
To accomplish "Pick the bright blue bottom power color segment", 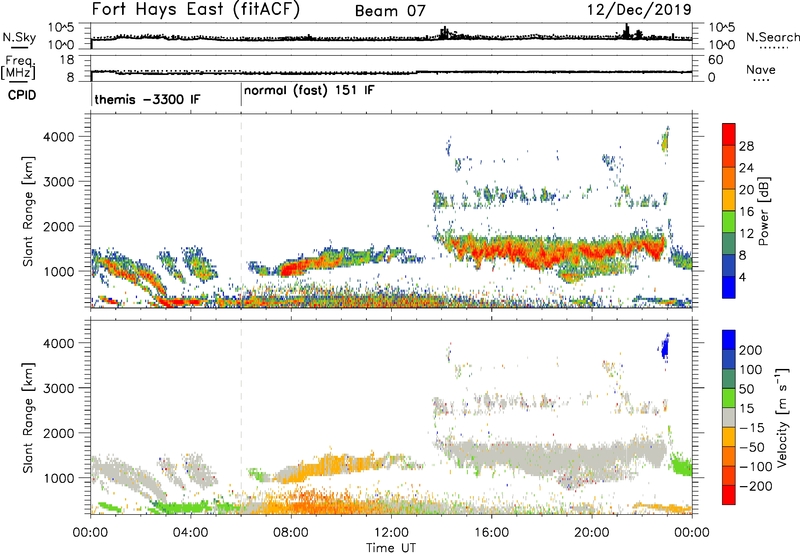I will click(x=729, y=287).
